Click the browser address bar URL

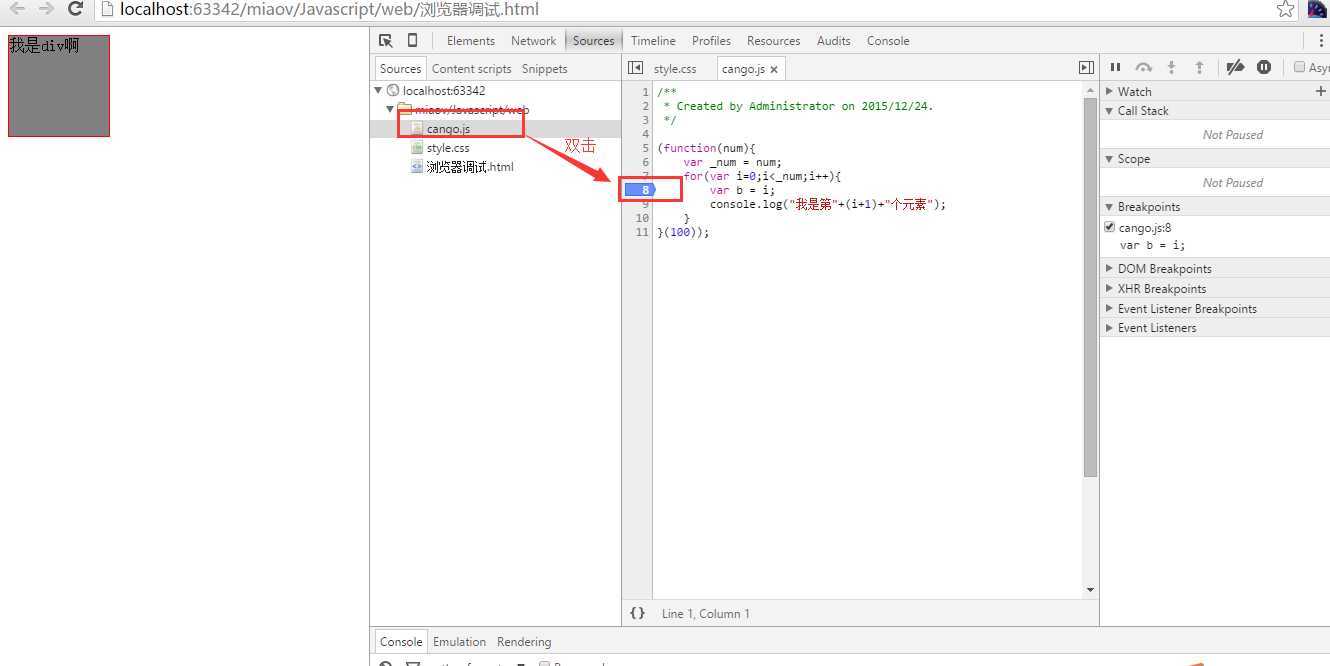click(x=329, y=9)
